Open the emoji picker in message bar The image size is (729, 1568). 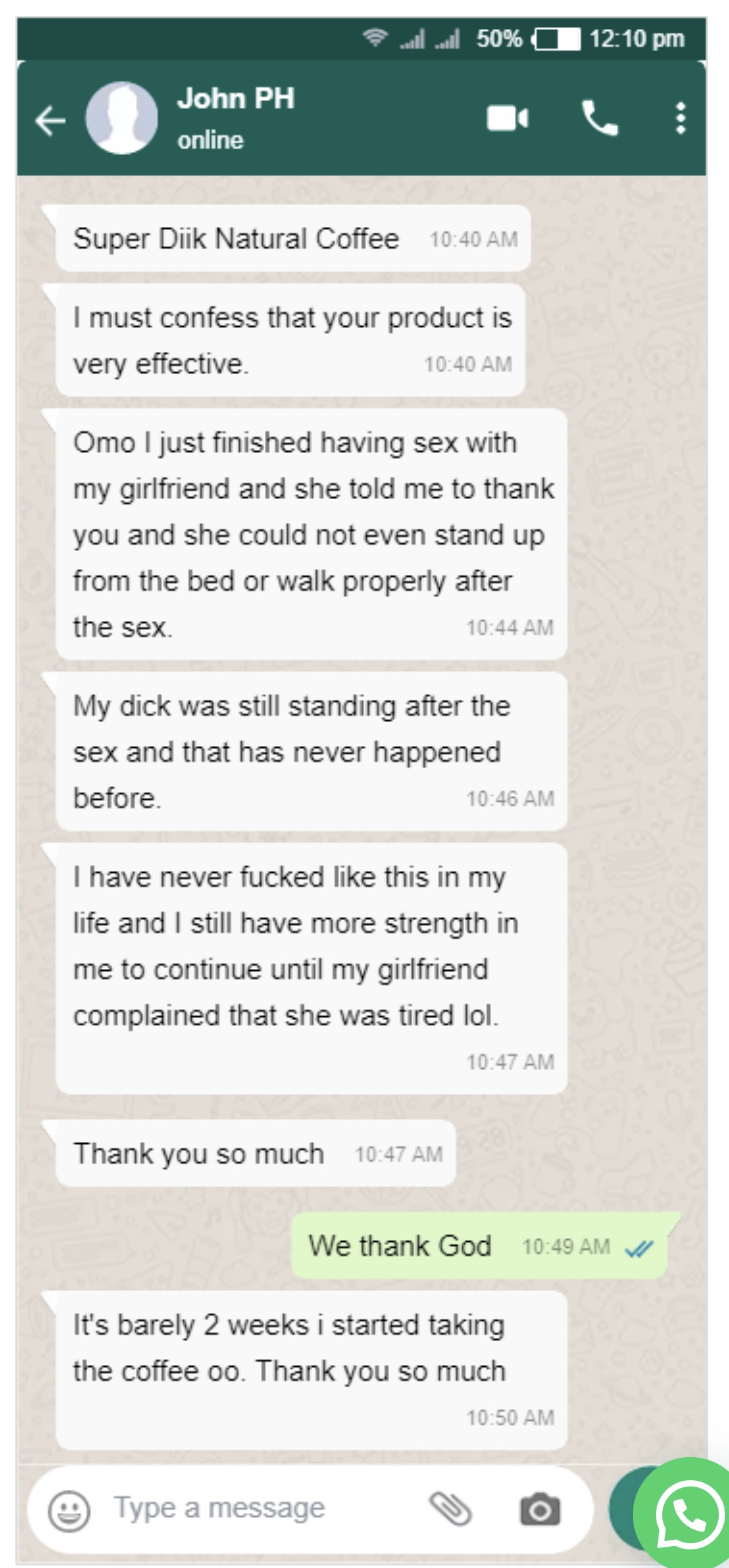(69, 1512)
